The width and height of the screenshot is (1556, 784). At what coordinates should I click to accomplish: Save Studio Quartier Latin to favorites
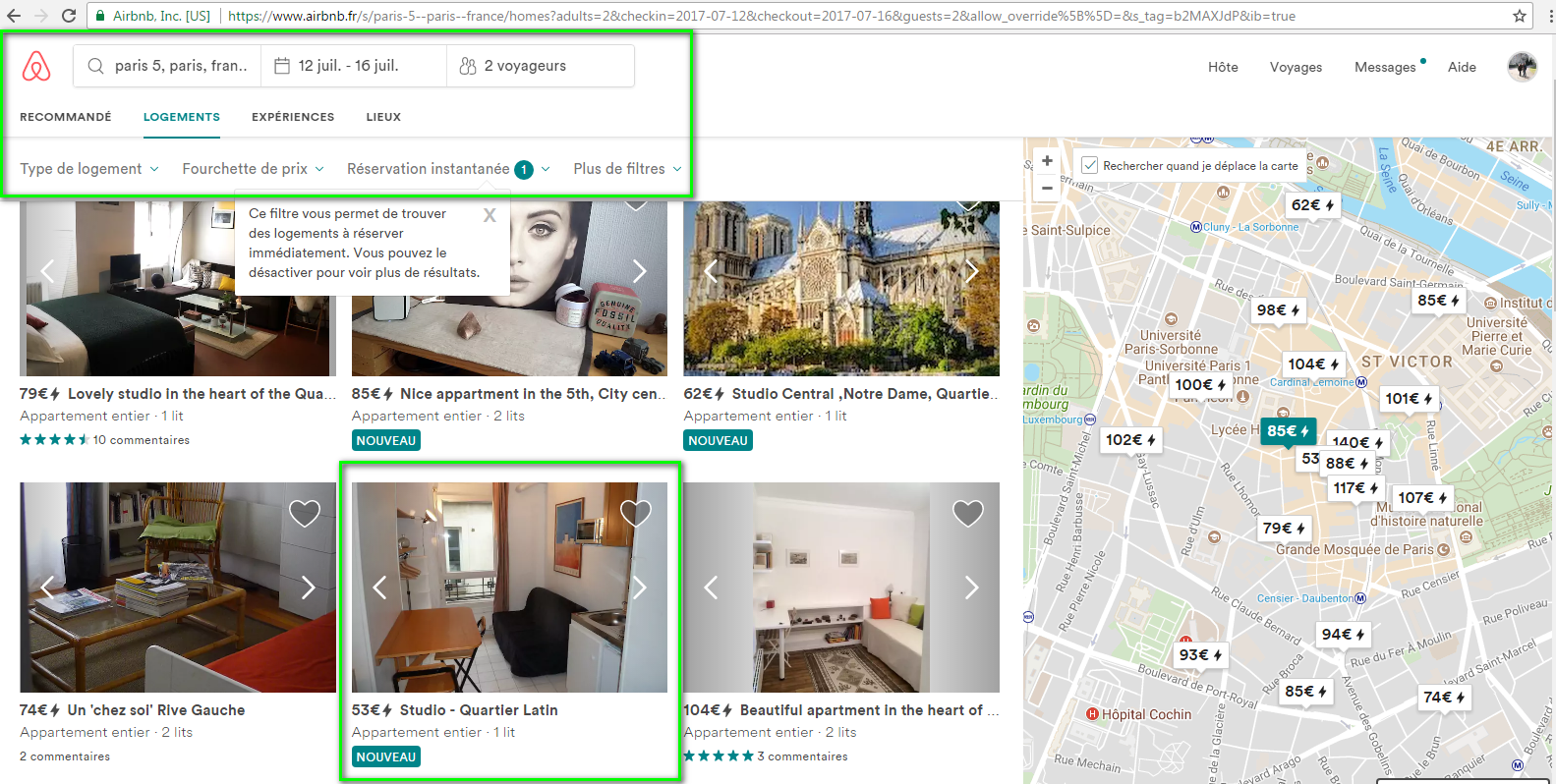636,513
